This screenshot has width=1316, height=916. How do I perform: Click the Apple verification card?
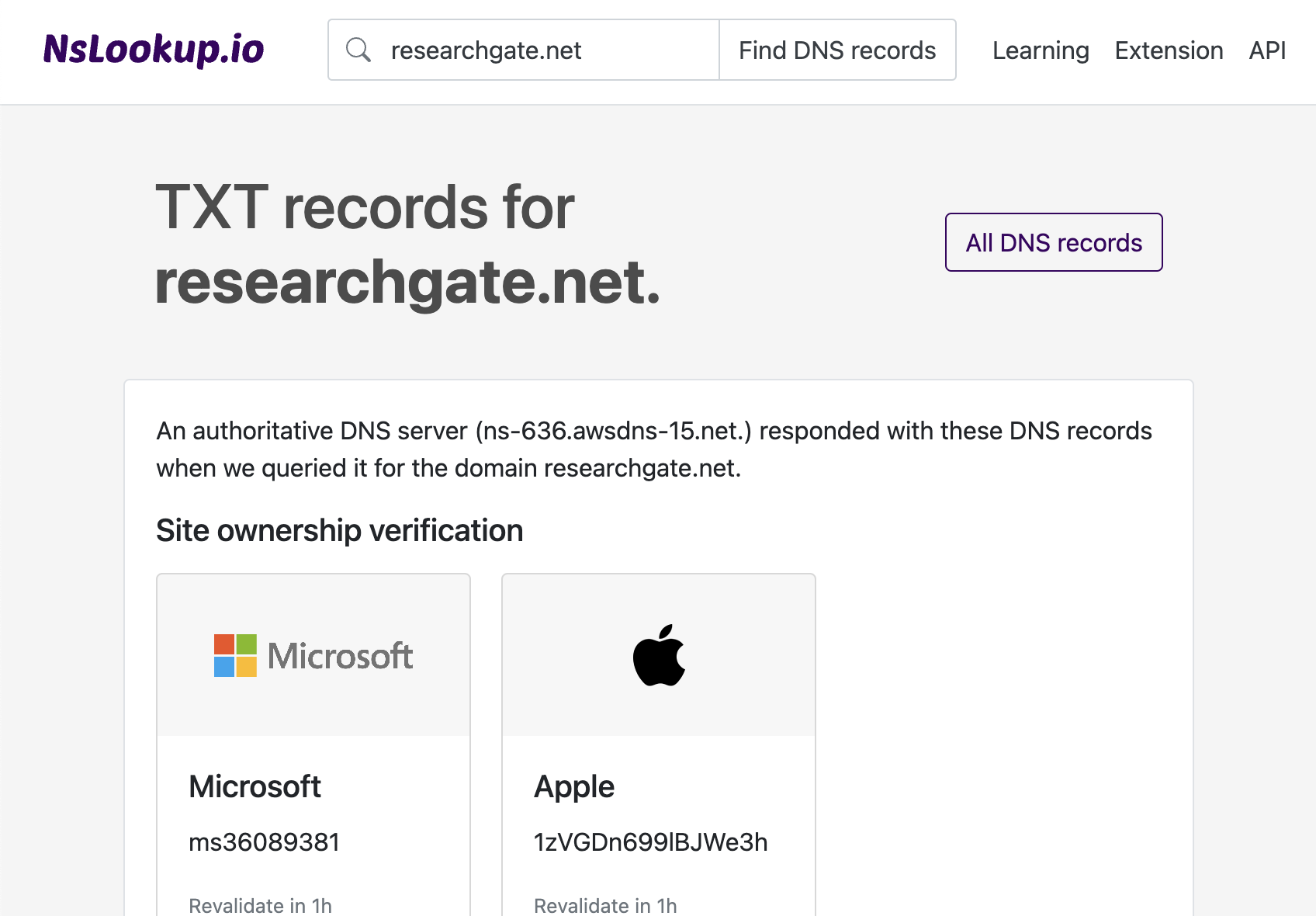[659, 737]
